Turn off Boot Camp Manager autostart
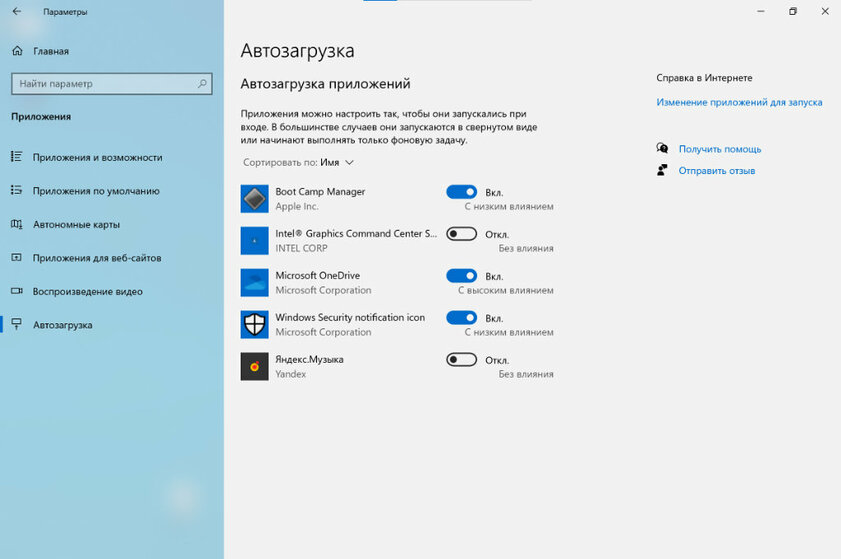841x559 pixels. coord(461,192)
